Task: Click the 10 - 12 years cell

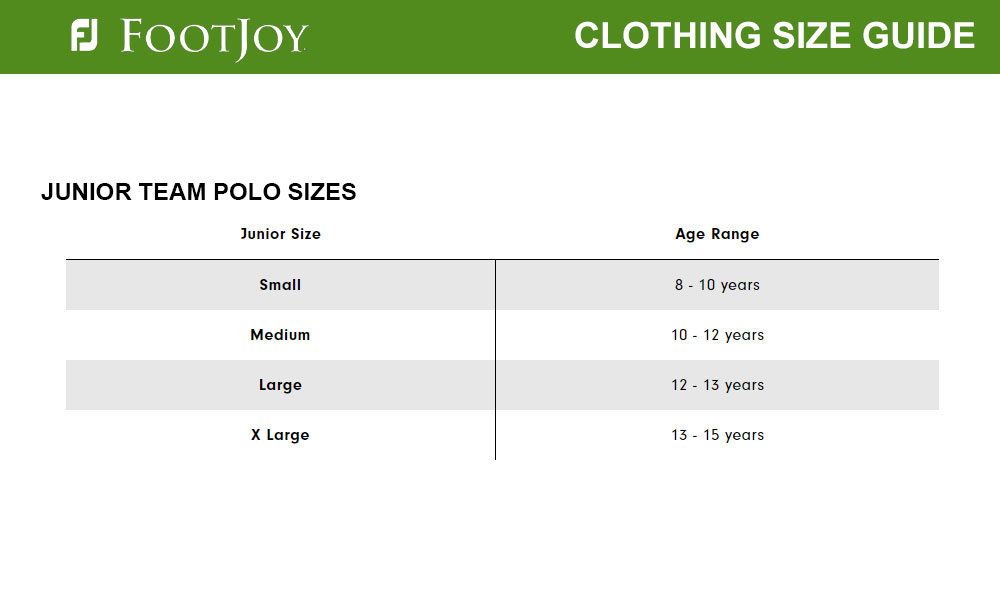Action: tap(717, 335)
